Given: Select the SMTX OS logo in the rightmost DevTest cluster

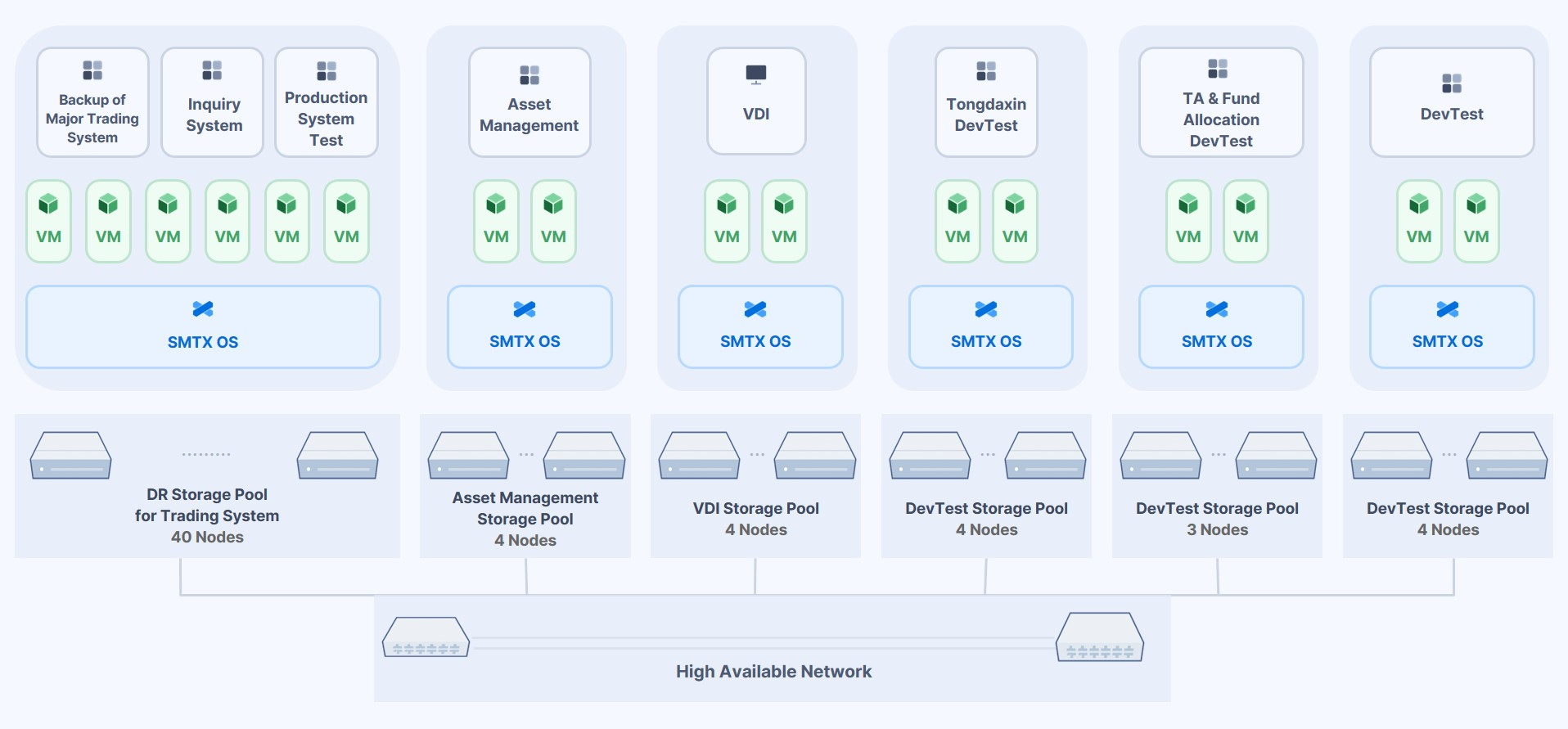Looking at the screenshot, I should tap(1448, 309).
